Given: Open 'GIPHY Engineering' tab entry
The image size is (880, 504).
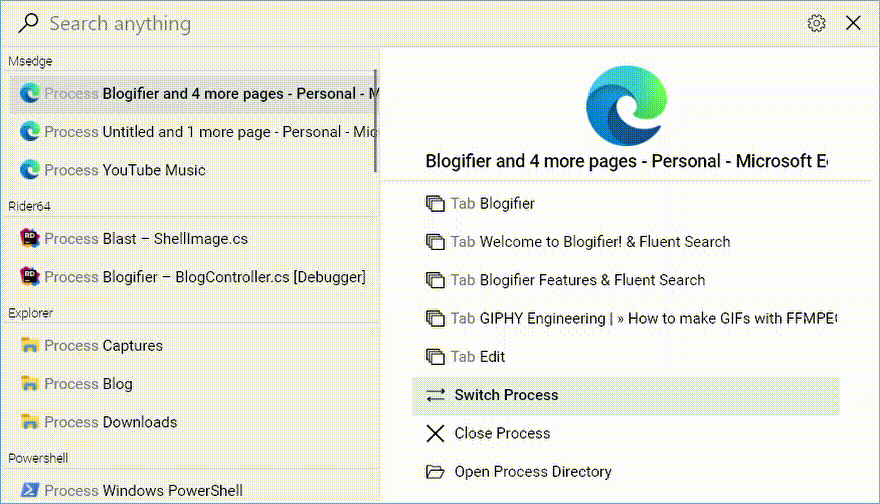Looking at the screenshot, I should [x=626, y=318].
